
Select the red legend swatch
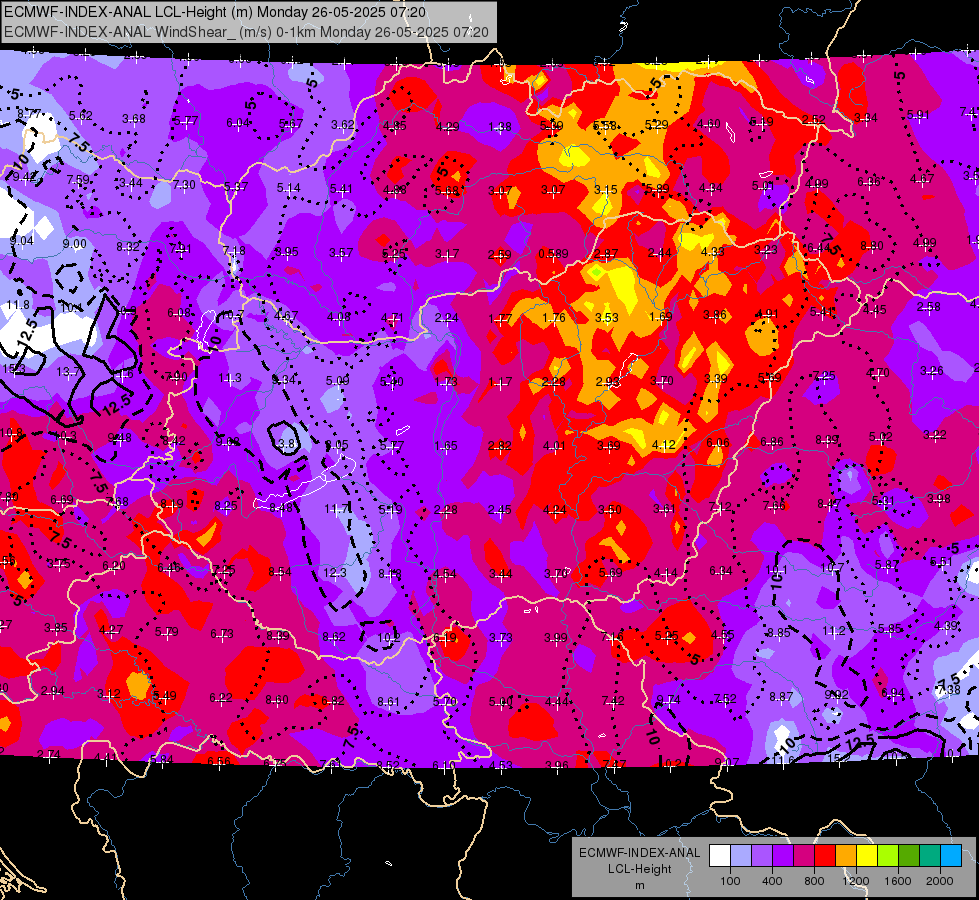(x=825, y=855)
